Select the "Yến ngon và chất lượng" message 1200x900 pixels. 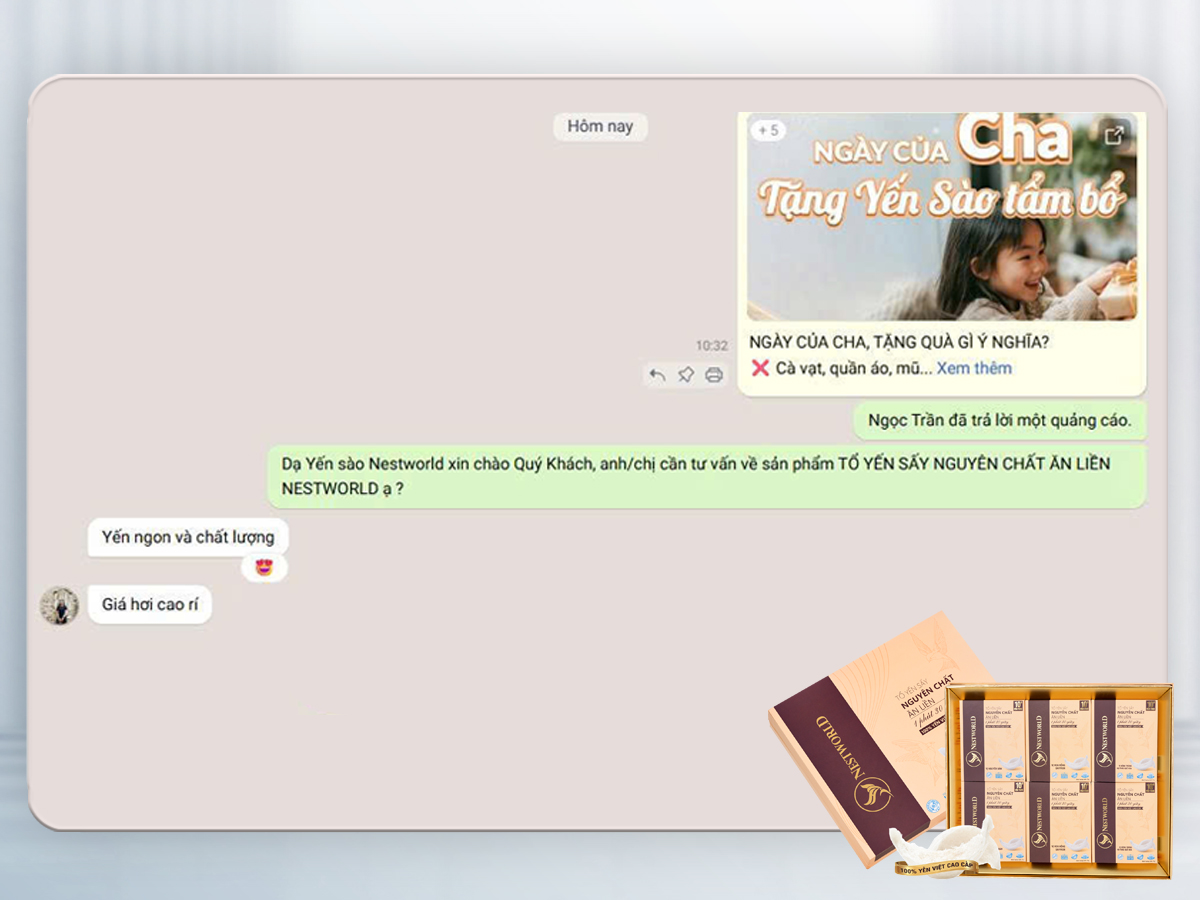point(188,537)
